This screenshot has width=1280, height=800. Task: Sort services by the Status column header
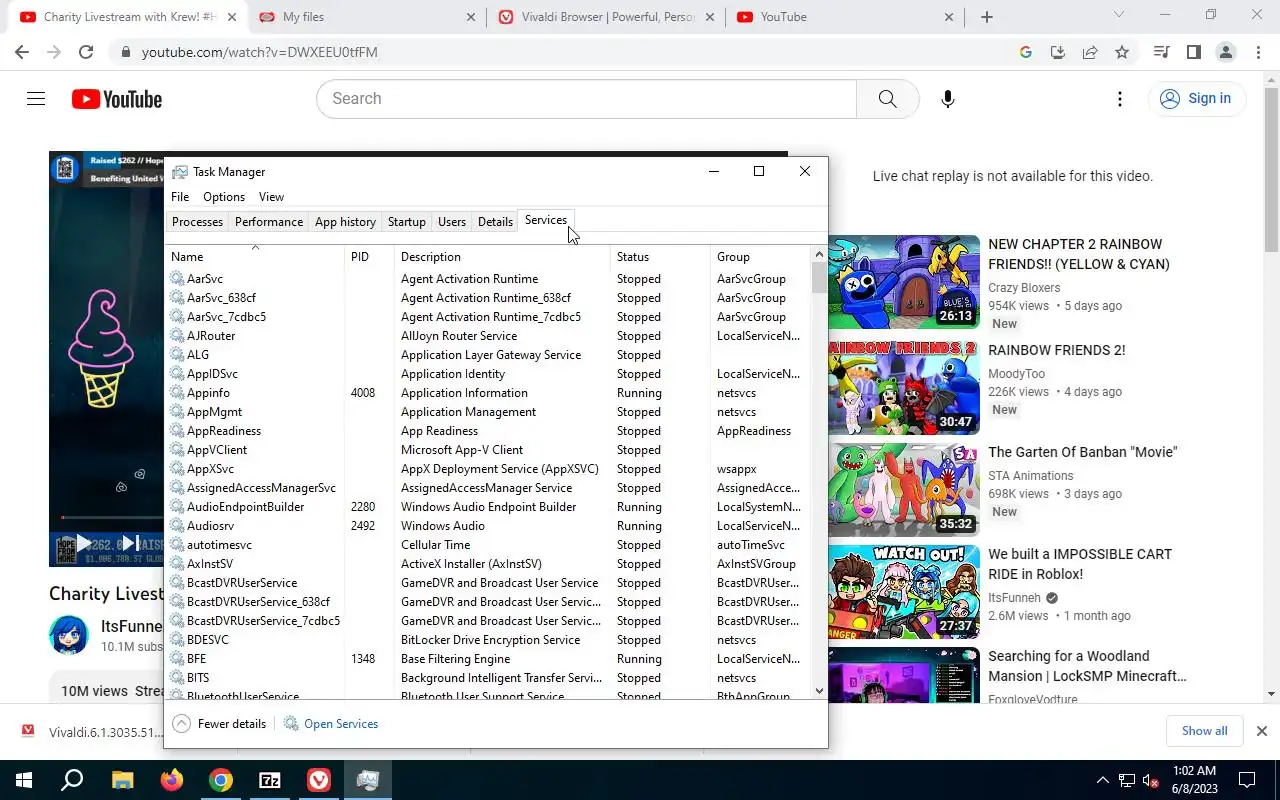660,257
